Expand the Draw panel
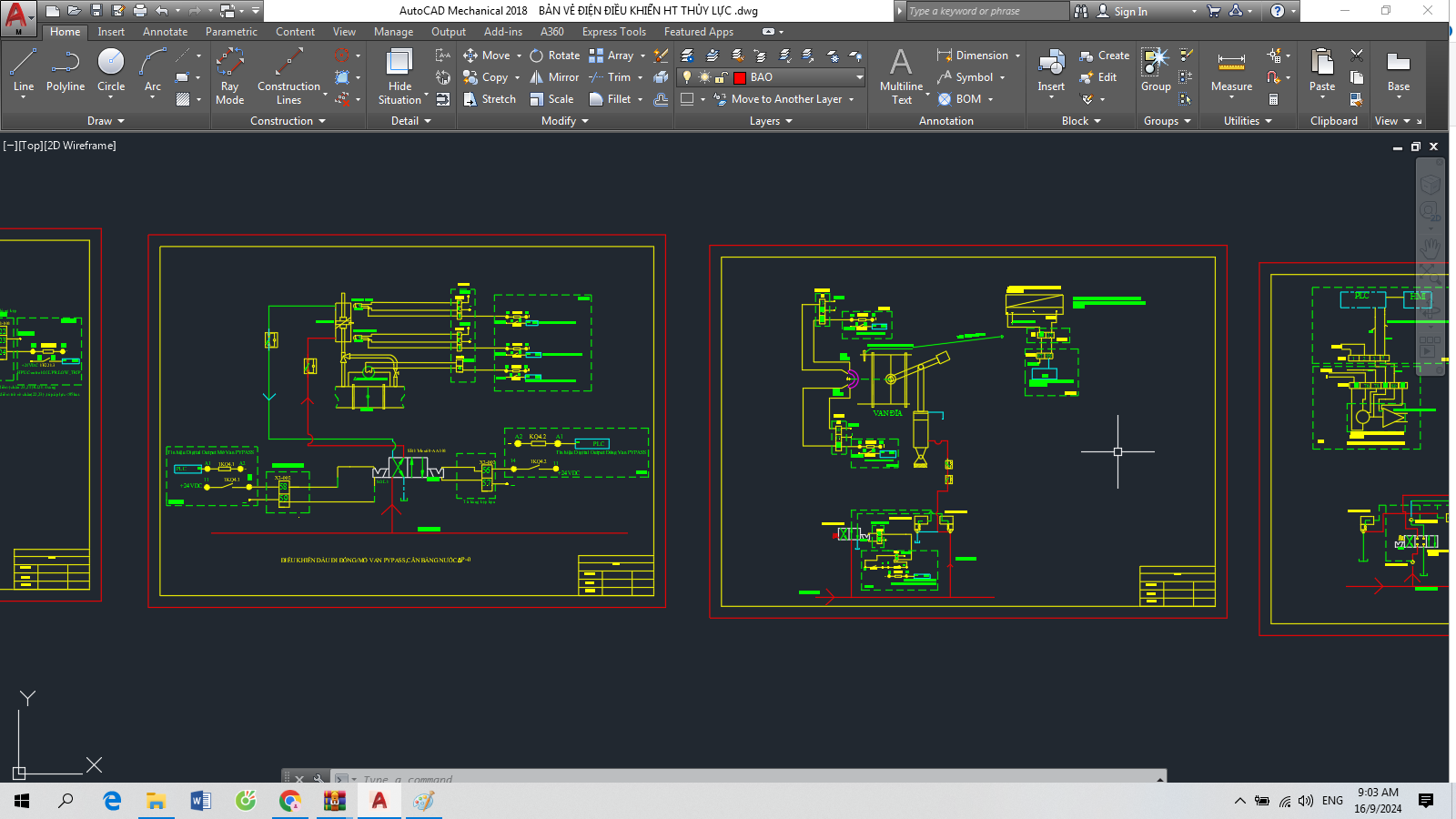This screenshot has width=1456, height=819. pyautogui.click(x=106, y=121)
